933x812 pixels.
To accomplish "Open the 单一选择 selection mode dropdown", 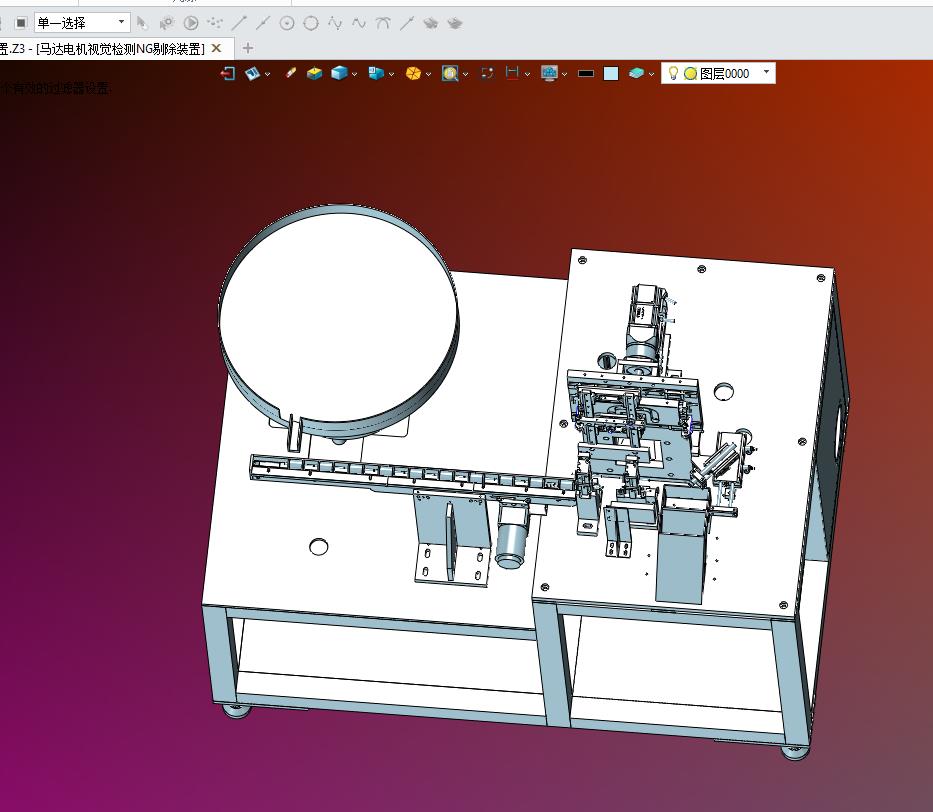I will tap(82, 23).
